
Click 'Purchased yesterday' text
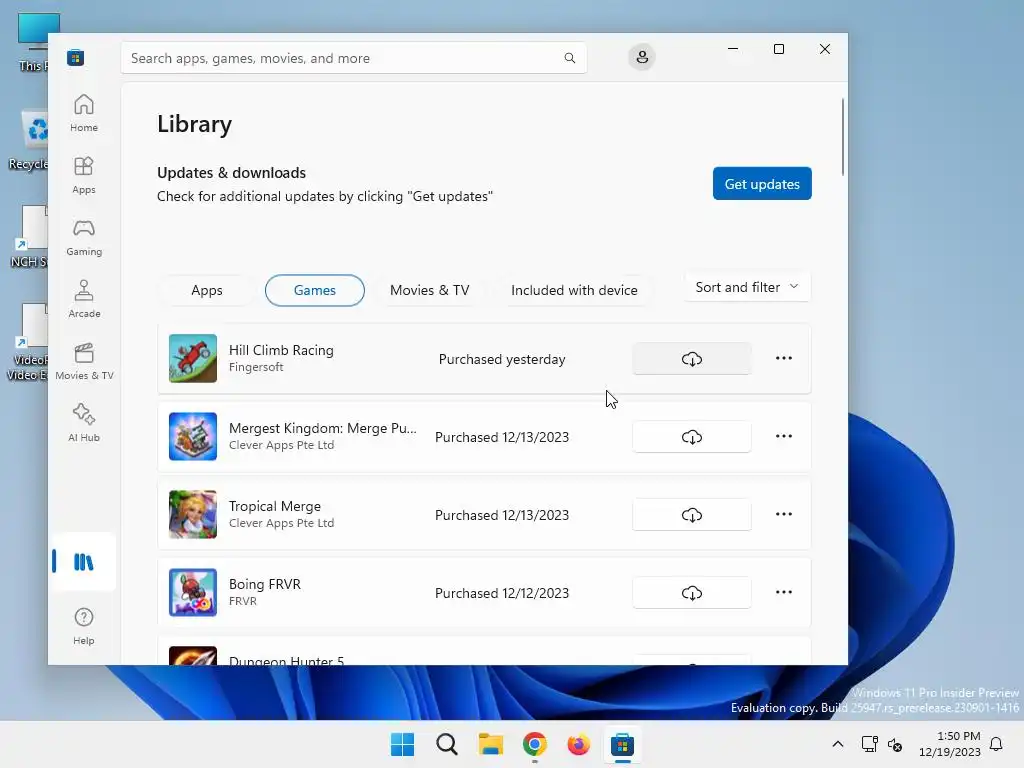coord(502,359)
